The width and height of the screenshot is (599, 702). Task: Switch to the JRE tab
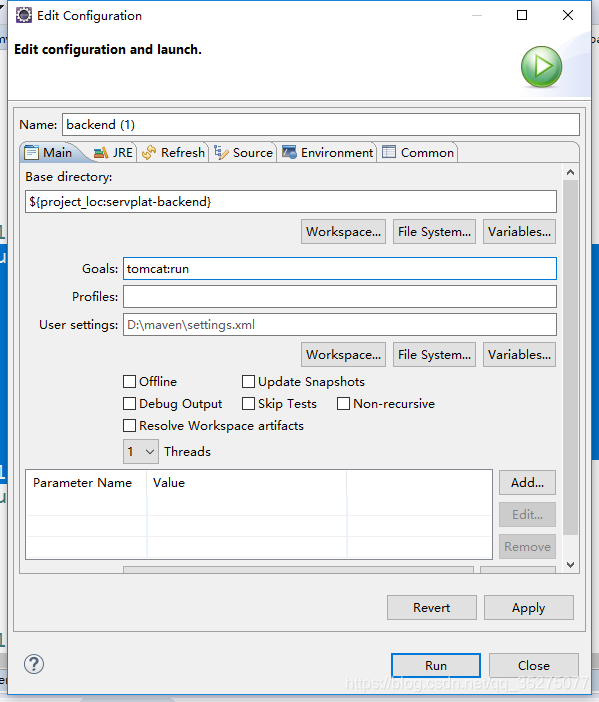coord(113,153)
